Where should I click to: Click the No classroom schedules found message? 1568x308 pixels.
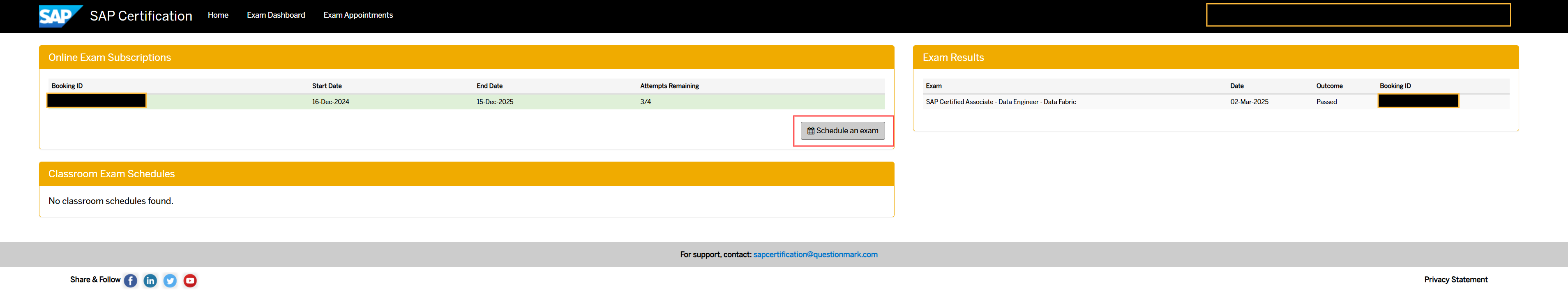[111, 201]
